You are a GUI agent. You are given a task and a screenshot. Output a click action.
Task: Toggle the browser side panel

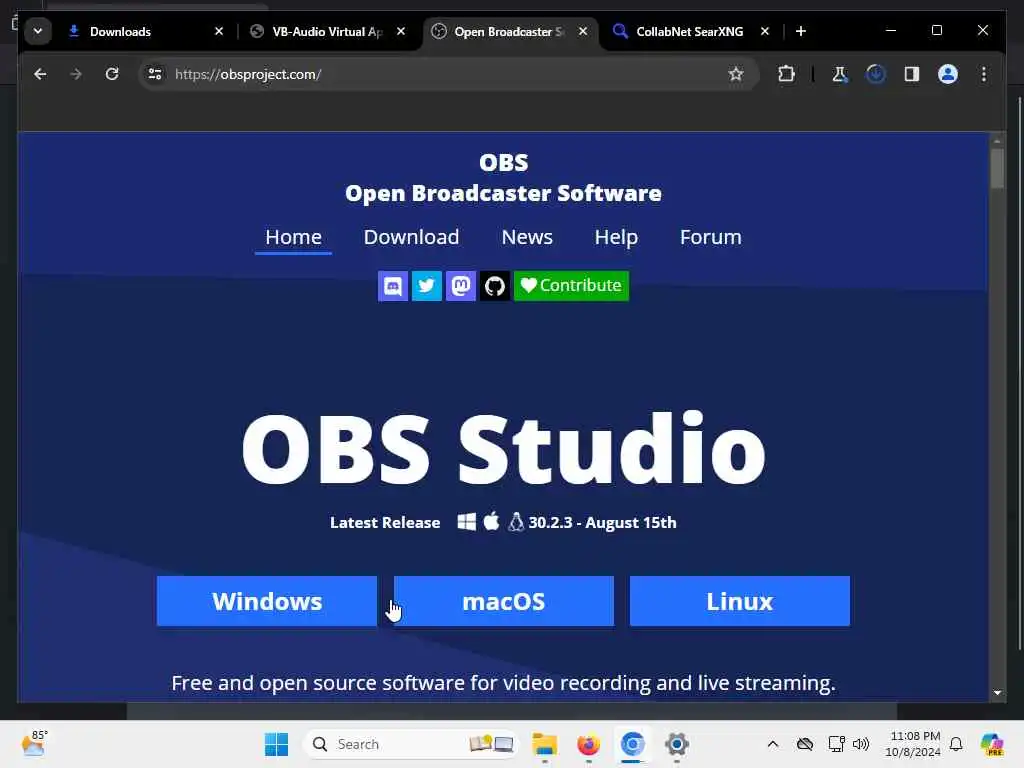tap(912, 74)
